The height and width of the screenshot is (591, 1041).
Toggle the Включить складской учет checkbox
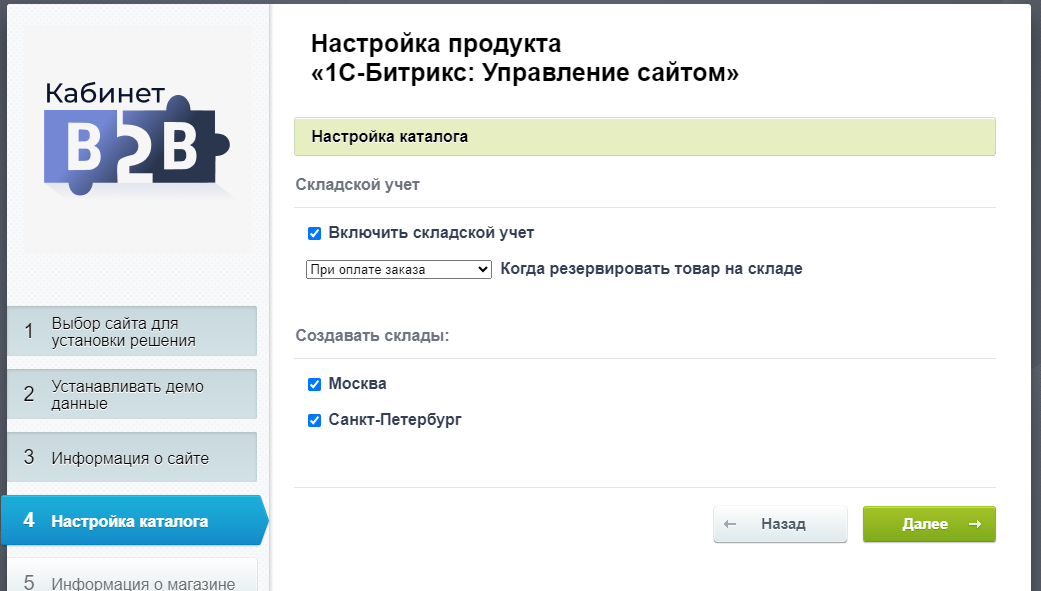click(315, 233)
